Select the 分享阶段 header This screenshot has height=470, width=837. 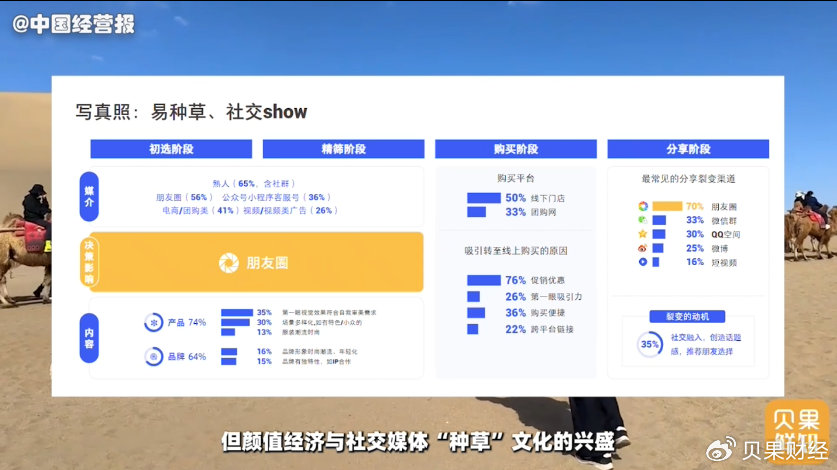pyautogui.click(x=688, y=149)
